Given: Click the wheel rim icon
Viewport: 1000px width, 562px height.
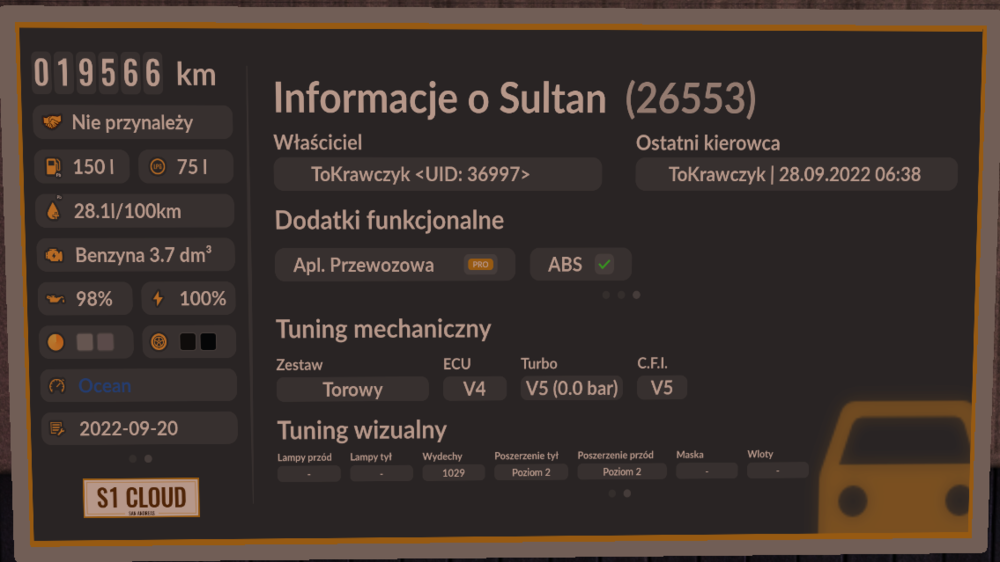Looking at the screenshot, I should (x=159, y=343).
